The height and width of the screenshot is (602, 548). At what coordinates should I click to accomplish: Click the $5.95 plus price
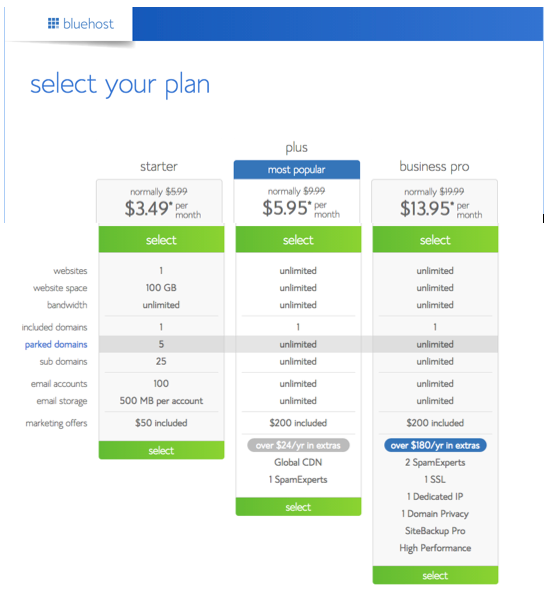pyautogui.click(x=286, y=208)
